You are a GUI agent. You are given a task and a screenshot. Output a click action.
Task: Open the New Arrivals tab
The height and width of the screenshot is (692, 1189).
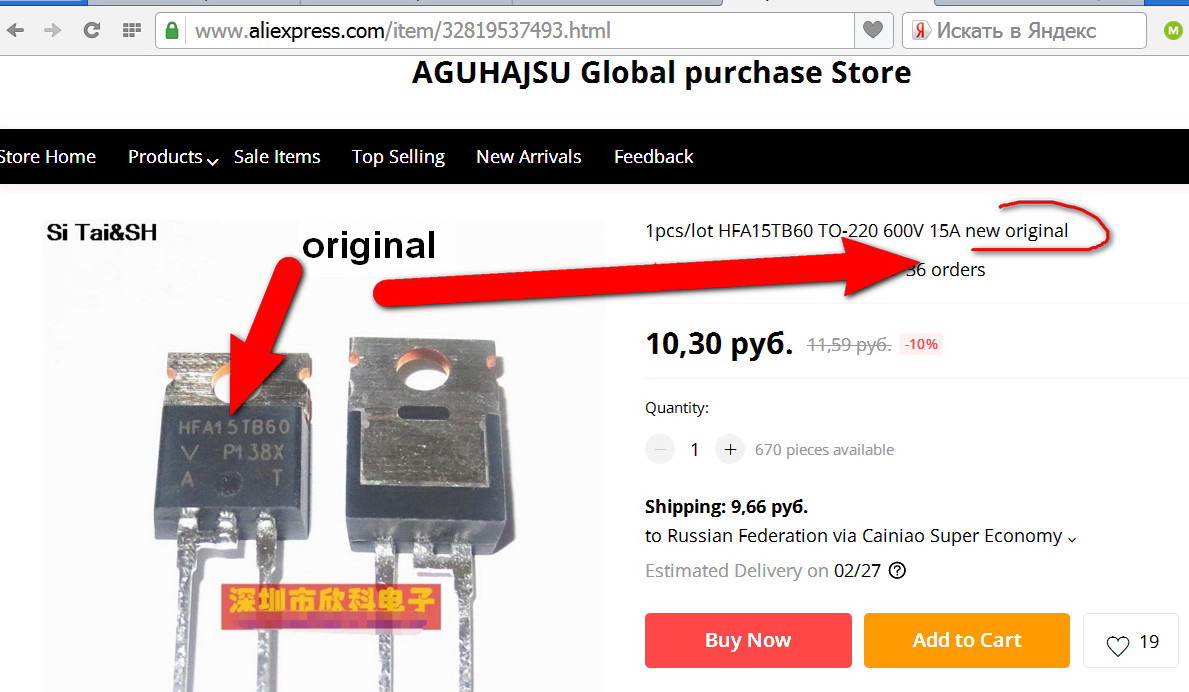529,157
